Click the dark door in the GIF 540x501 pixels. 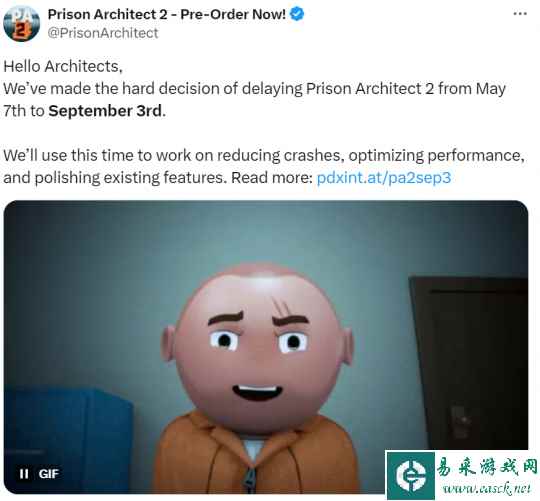tap(470, 362)
